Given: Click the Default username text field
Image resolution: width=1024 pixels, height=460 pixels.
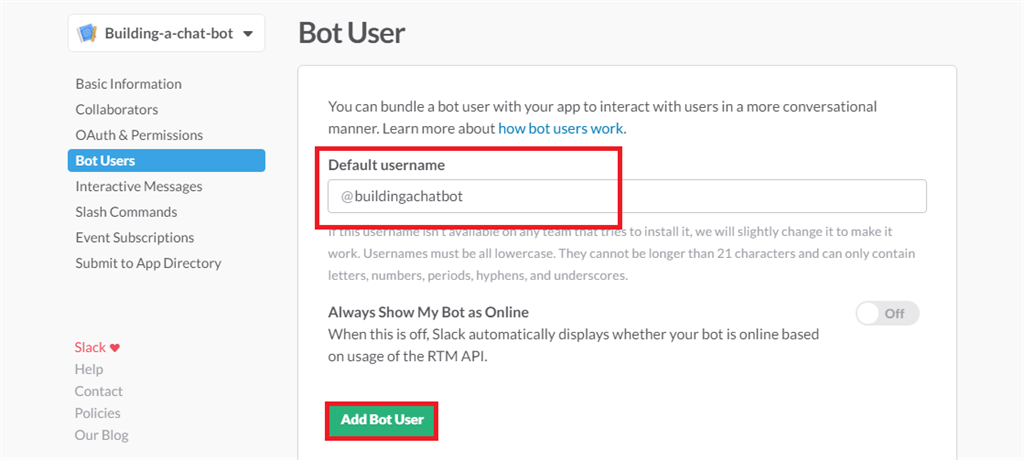Looking at the screenshot, I should point(627,196).
